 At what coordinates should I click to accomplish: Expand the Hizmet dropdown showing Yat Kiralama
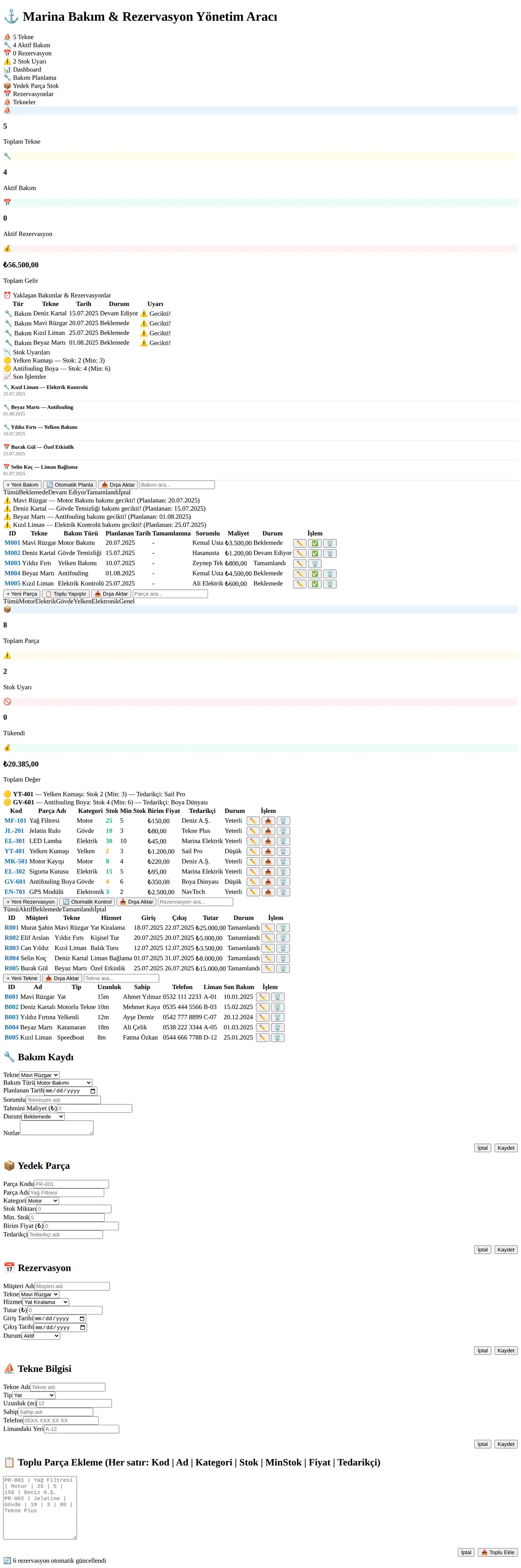[x=46, y=1302]
